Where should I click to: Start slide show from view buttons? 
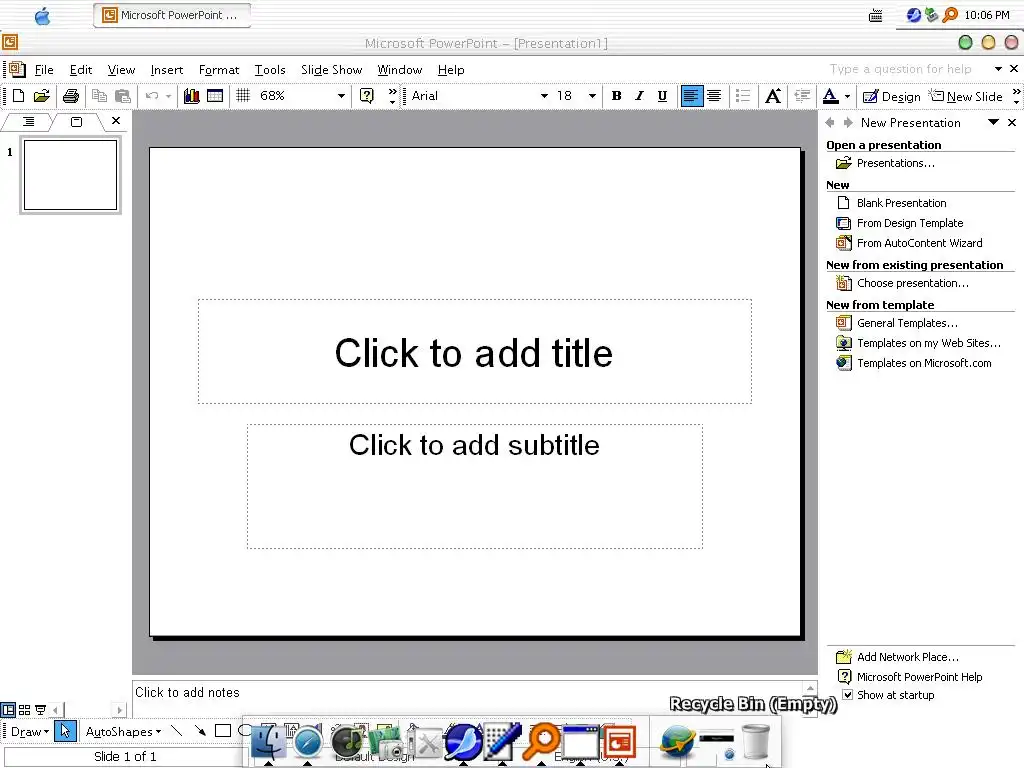[40, 710]
